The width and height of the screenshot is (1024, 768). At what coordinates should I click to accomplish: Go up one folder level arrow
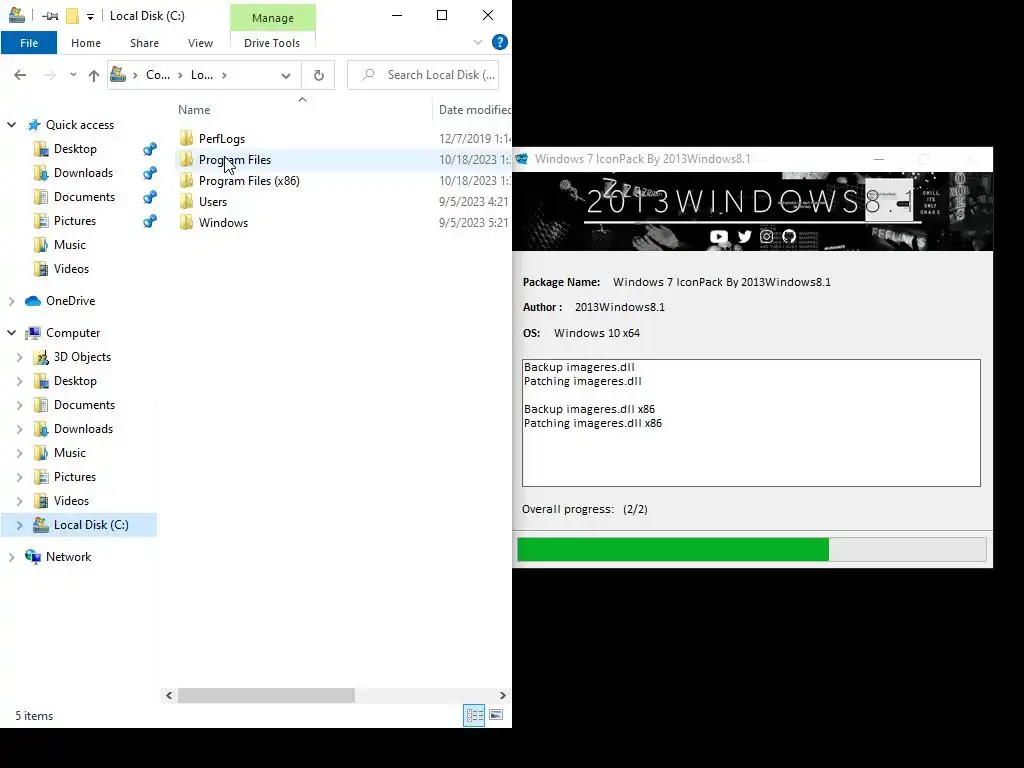click(93, 76)
